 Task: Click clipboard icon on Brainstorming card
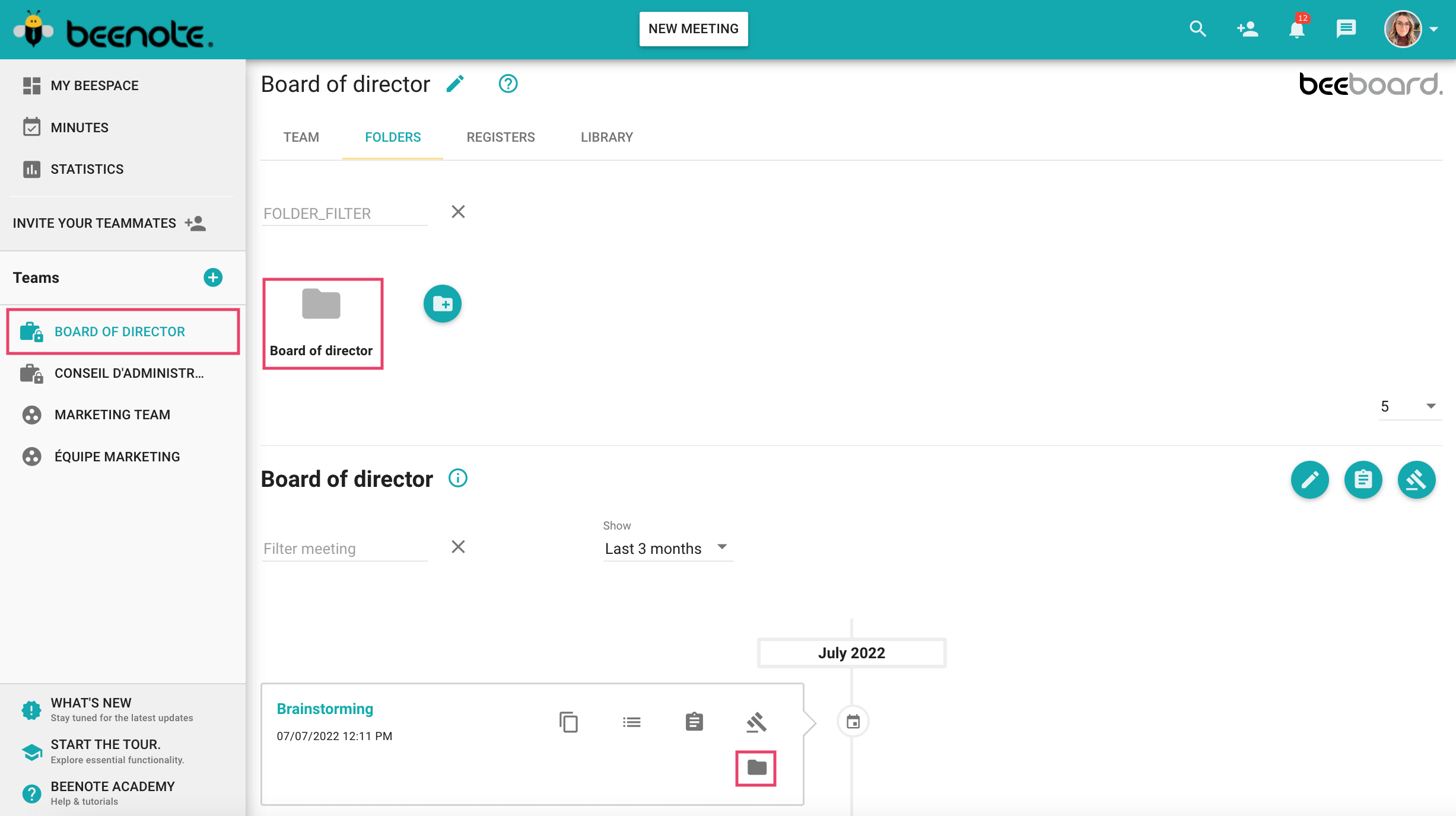694,722
